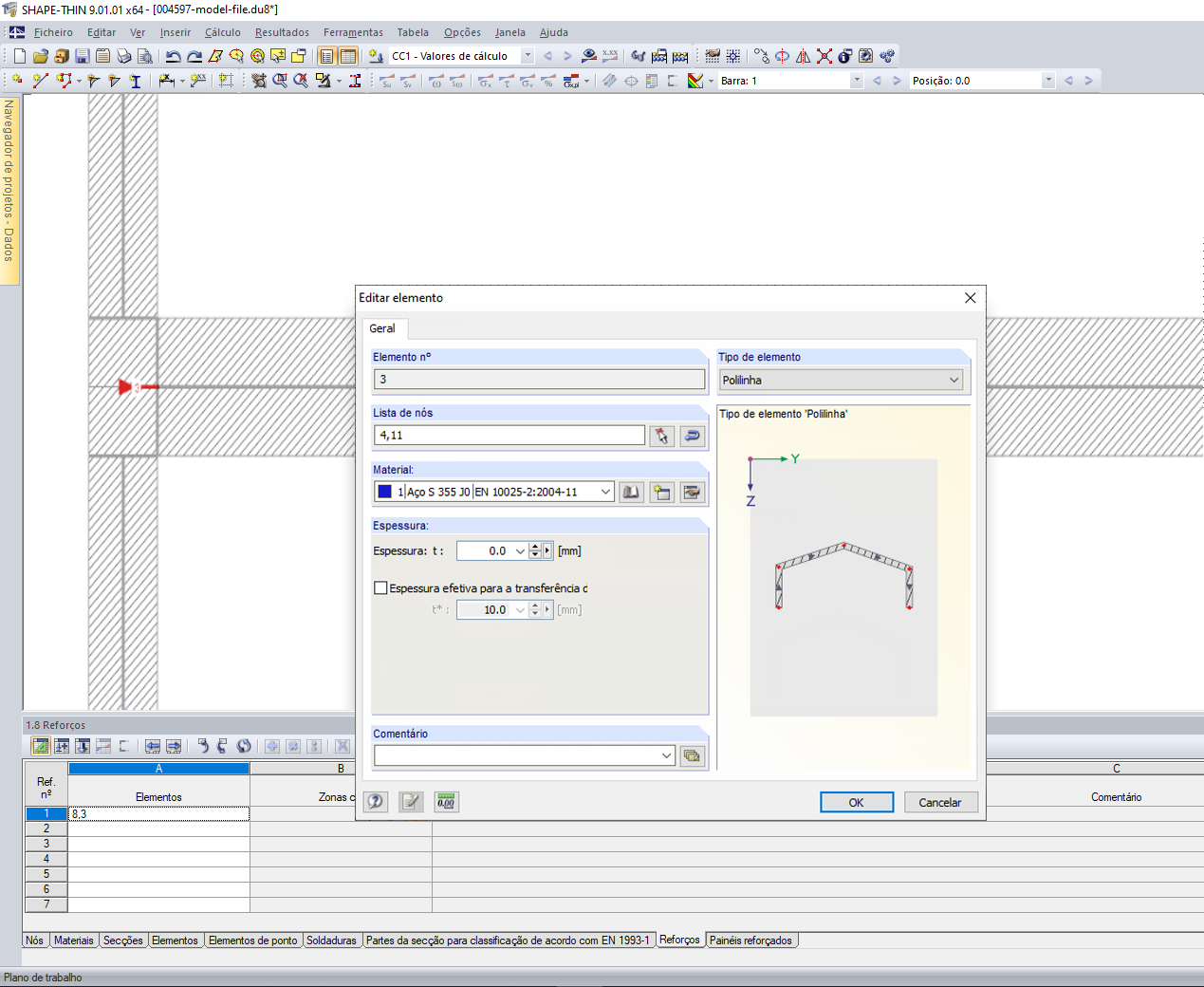Screen dimensions: 1204x987
Task: Click the blue material color swatch
Action: click(384, 492)
